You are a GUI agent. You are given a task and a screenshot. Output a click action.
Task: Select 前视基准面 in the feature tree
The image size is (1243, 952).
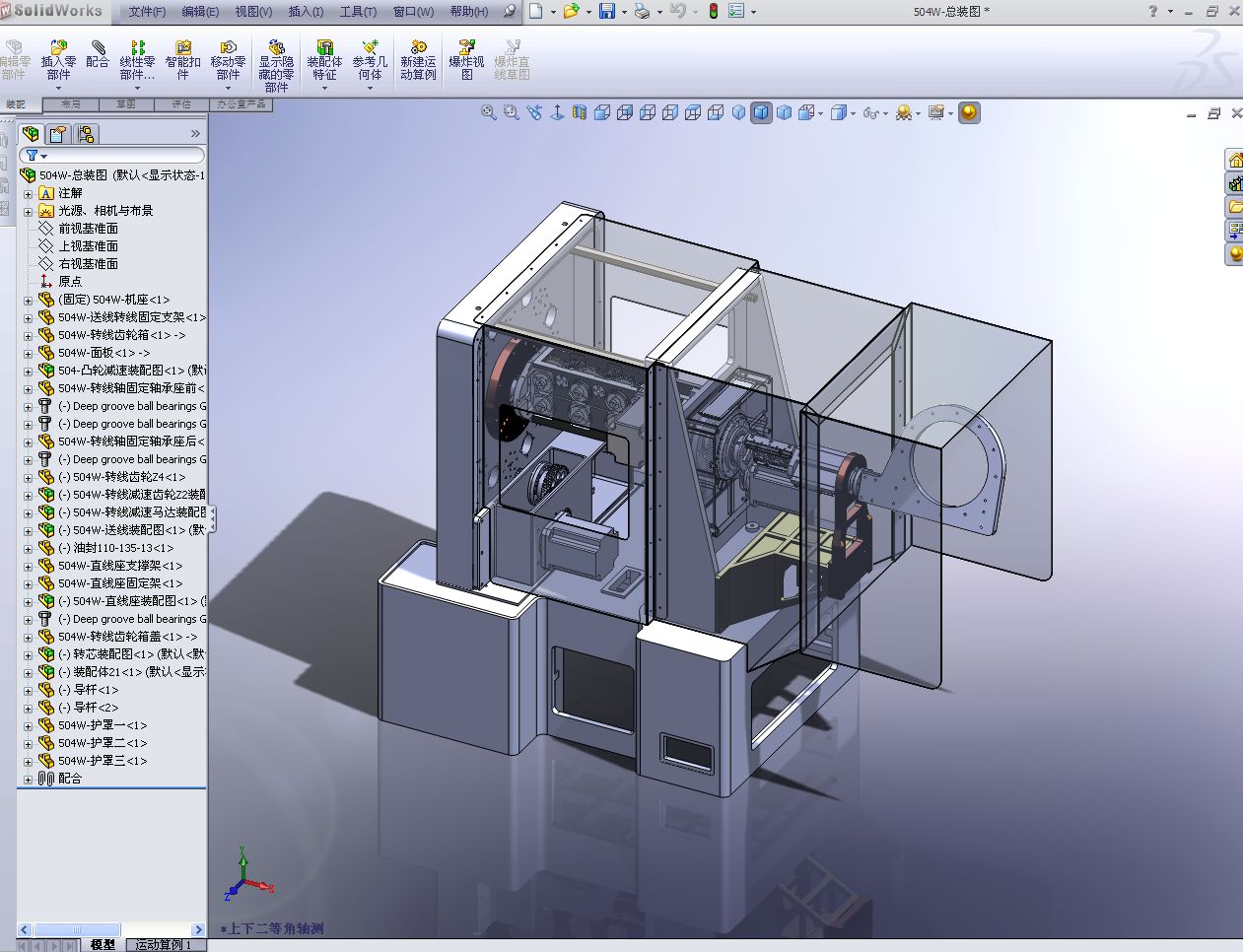[88, 229]
